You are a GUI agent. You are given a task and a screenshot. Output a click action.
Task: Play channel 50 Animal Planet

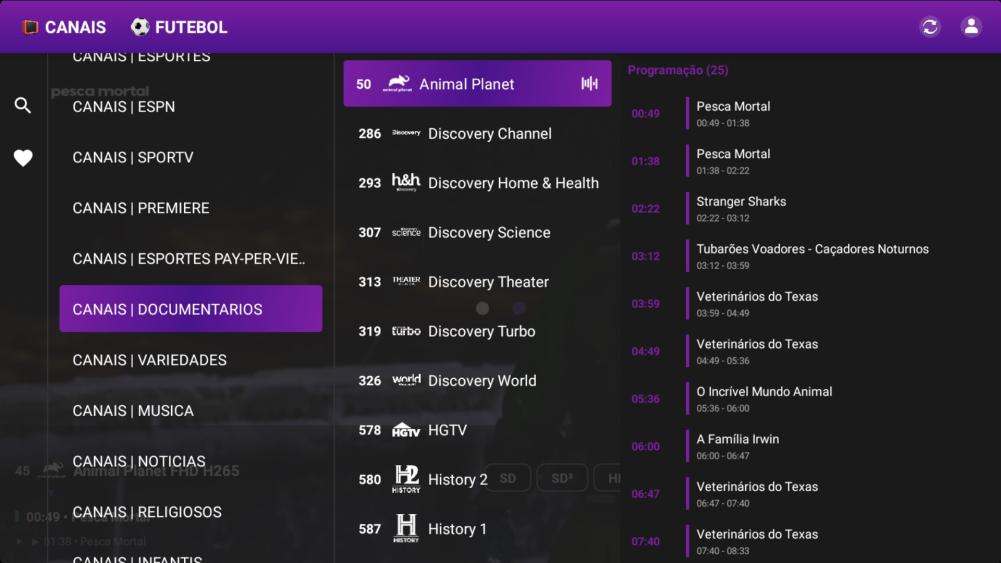[478, 84]
